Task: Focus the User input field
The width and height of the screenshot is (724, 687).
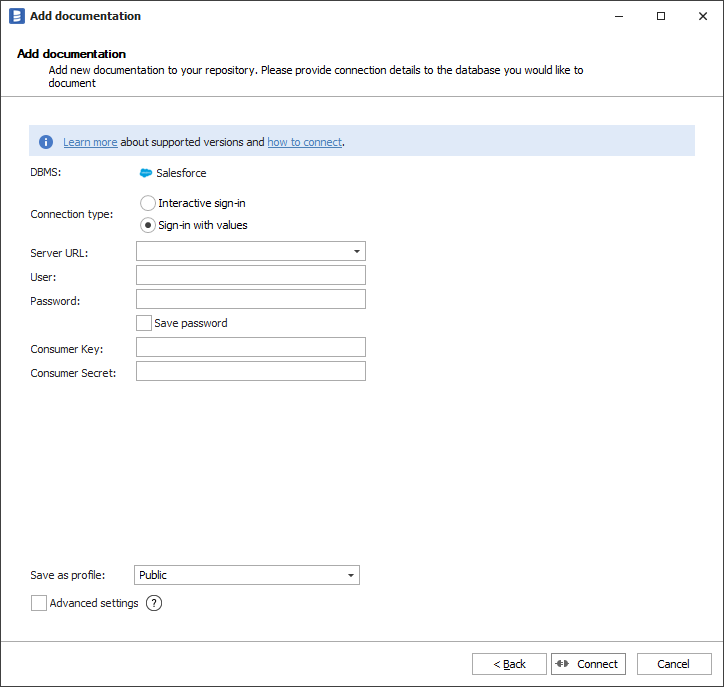Action: (x=250, y=275)
